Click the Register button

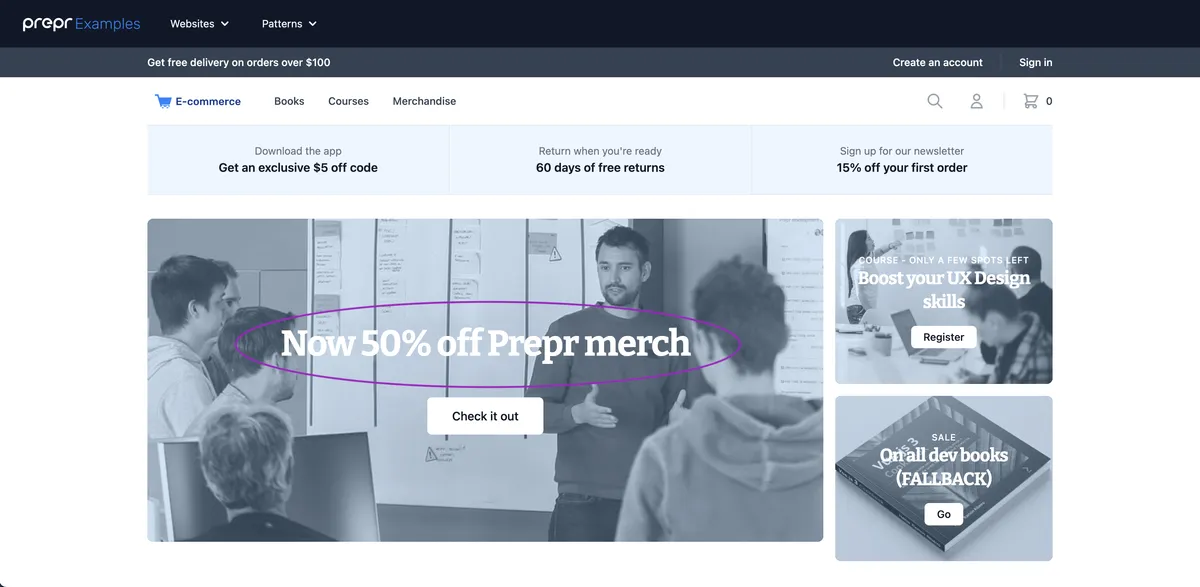click(x=944, y=337)
